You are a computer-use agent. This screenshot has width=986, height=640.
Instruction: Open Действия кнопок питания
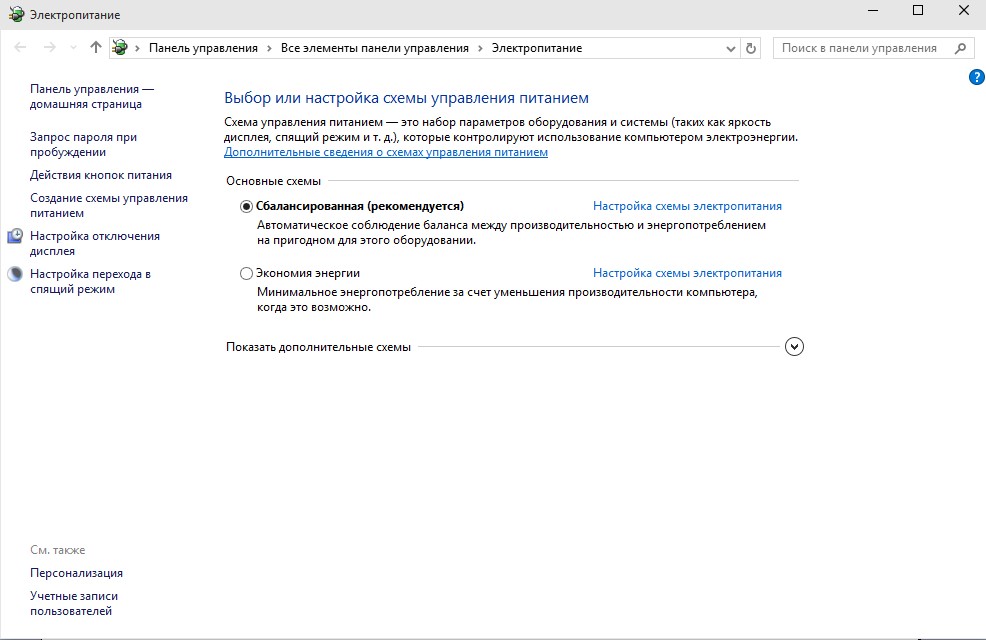tap(101, 175)
